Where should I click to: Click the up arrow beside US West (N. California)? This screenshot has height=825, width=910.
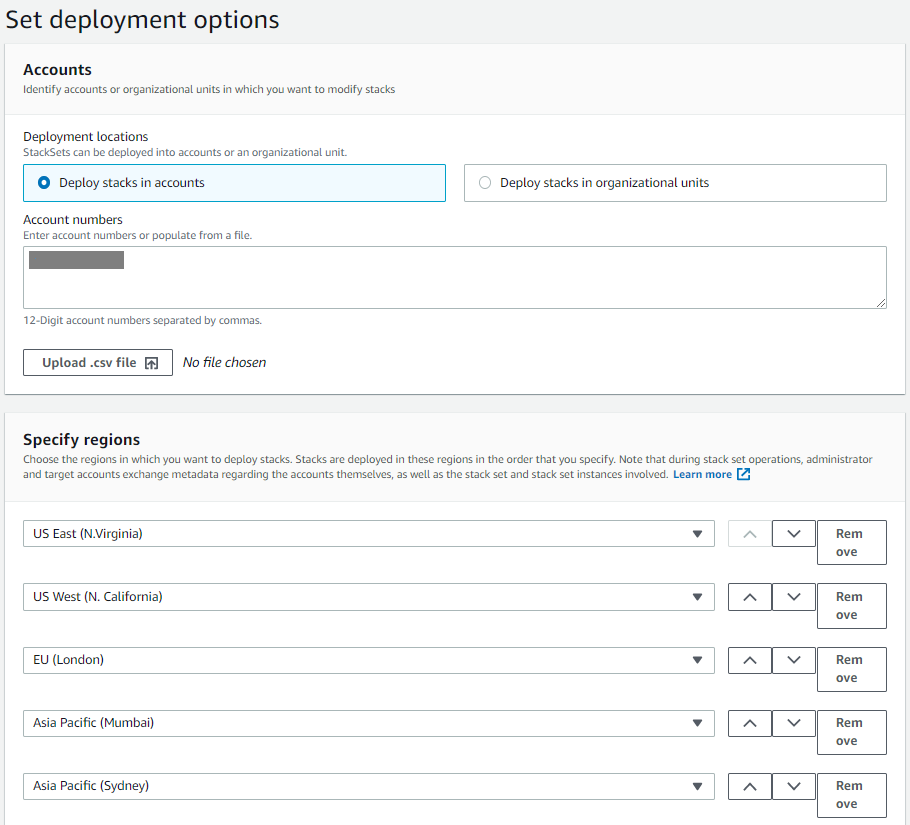(x=749, y=596)
